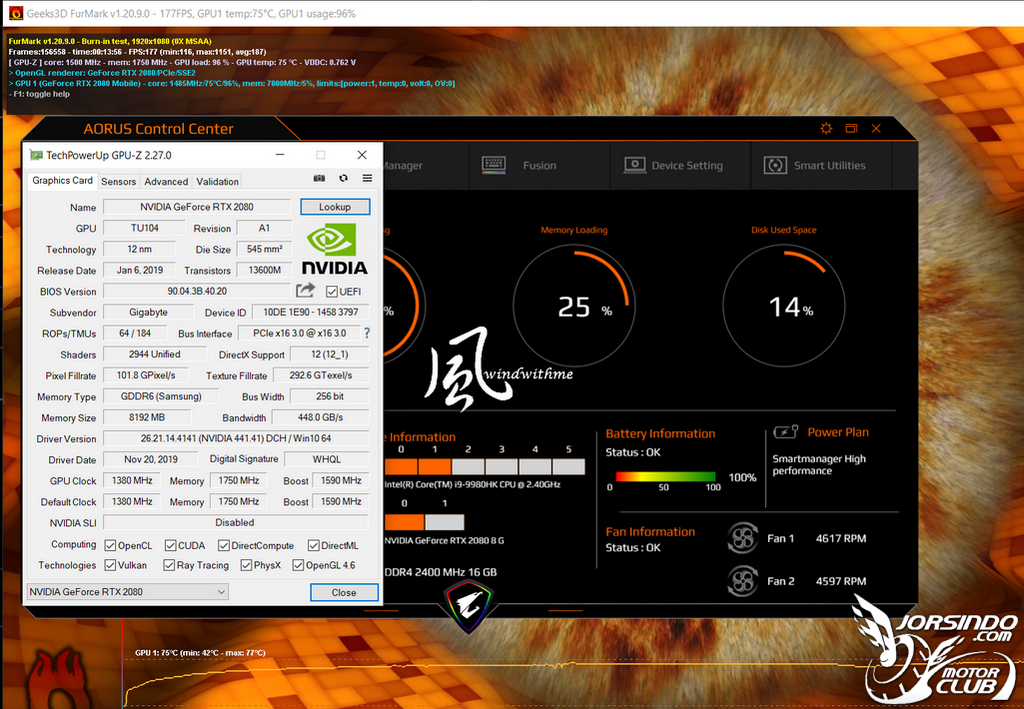The image size is (1024, 709).
Task: Click the GPU usage level bar
Action: coord(424,522)
